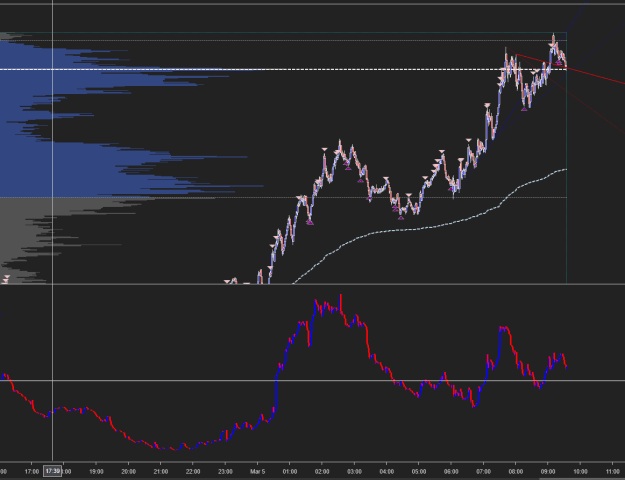The image size is (625, 480).
Task: Click the 22:00 time axis label
Action: [193, 472]
